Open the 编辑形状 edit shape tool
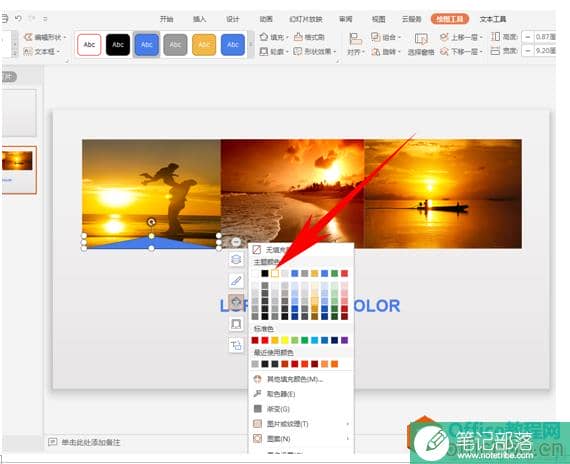 coord(45,37)
